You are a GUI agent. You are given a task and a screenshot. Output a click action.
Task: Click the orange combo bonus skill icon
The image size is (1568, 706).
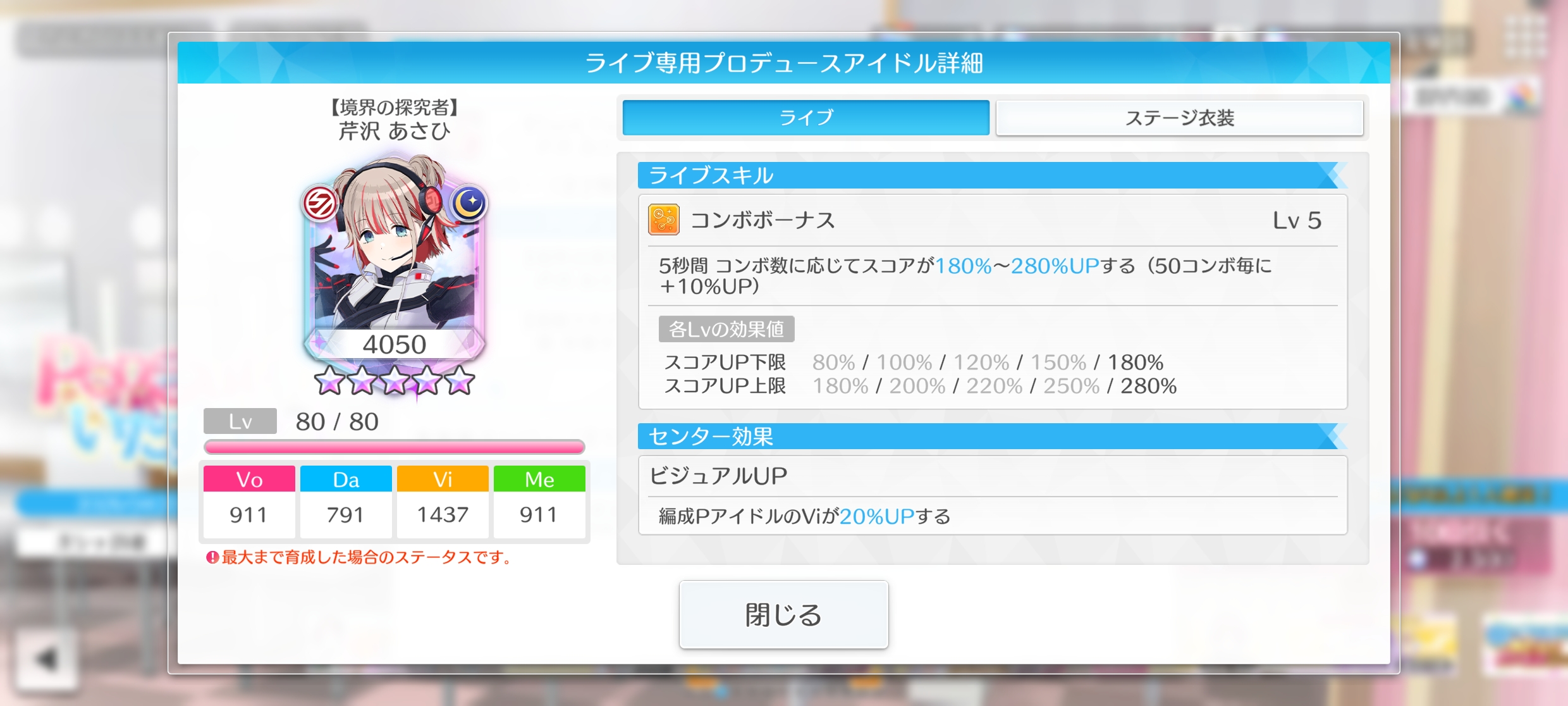[663, 220]
